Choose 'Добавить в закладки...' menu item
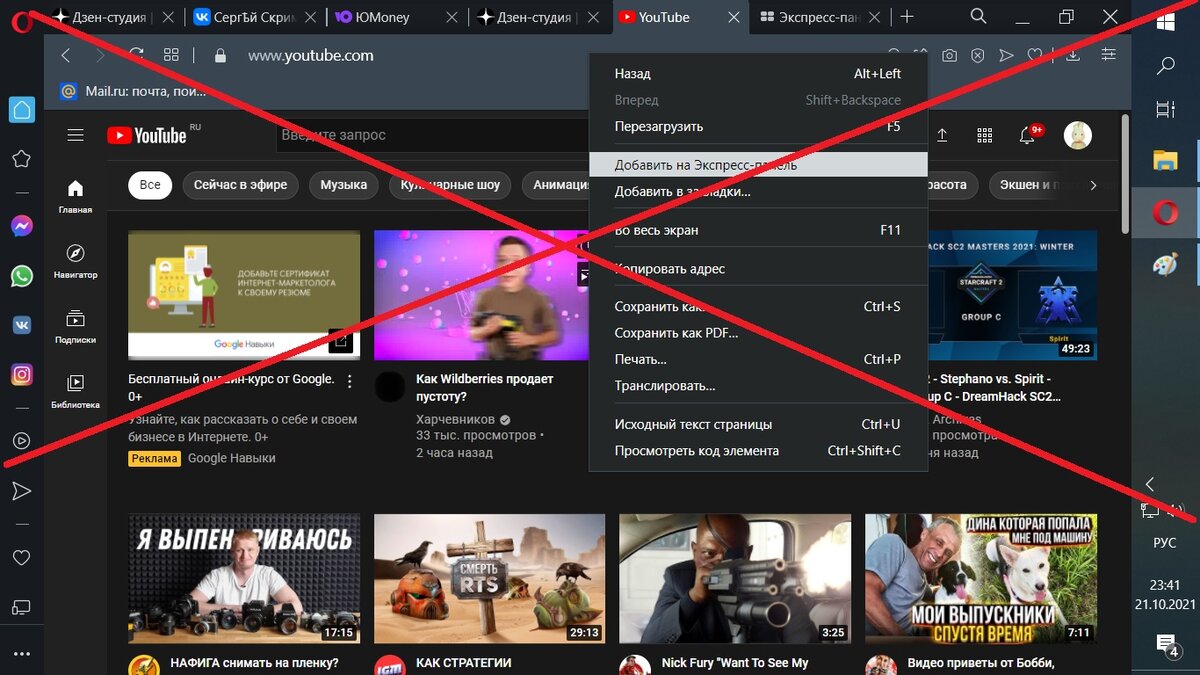Viewport: 1200px width, 675px height. (757, 191)
